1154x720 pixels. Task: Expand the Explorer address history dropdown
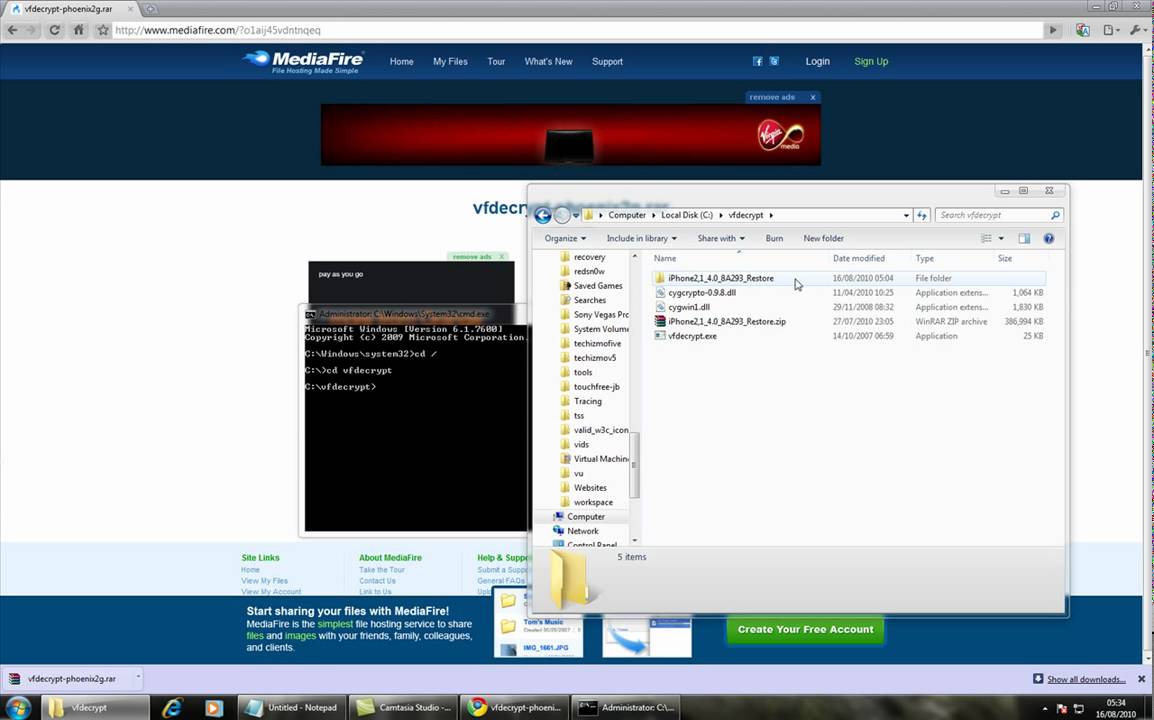tap(906, 215)
